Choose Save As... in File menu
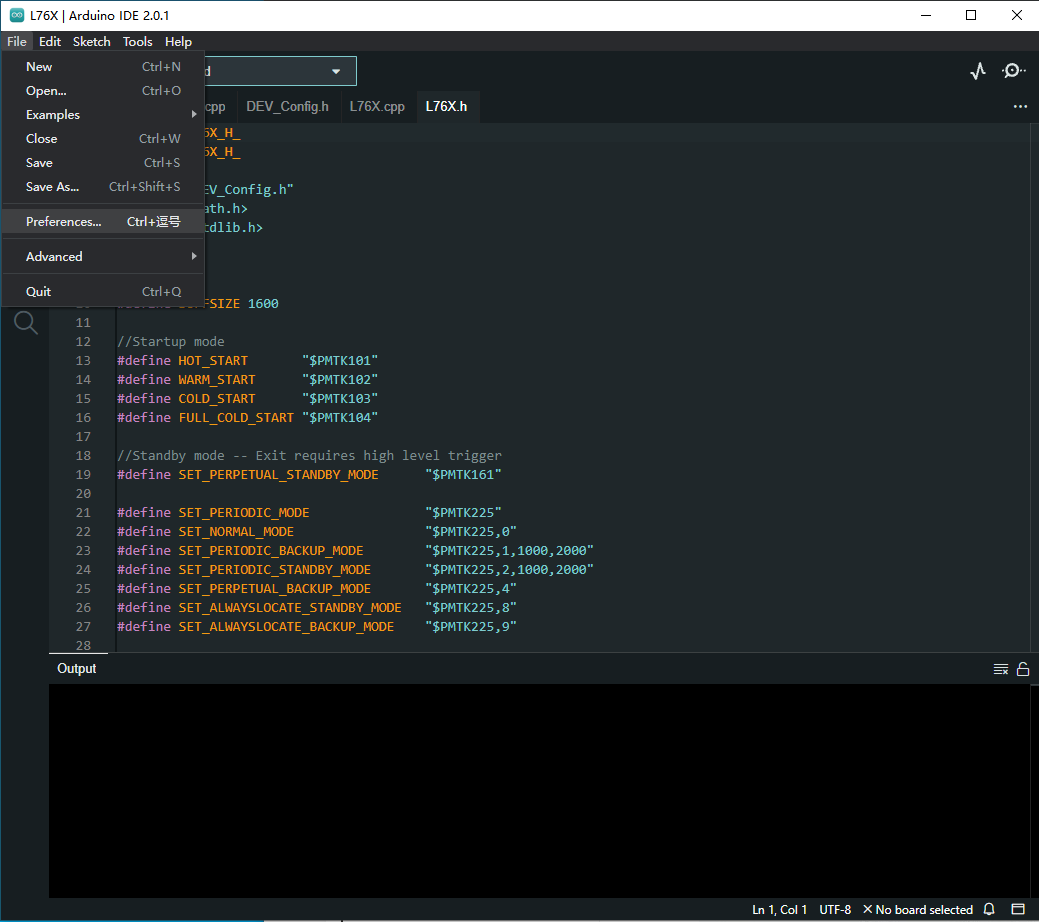Viewport: 1039px width, 922px height. [x=103, y=187]
